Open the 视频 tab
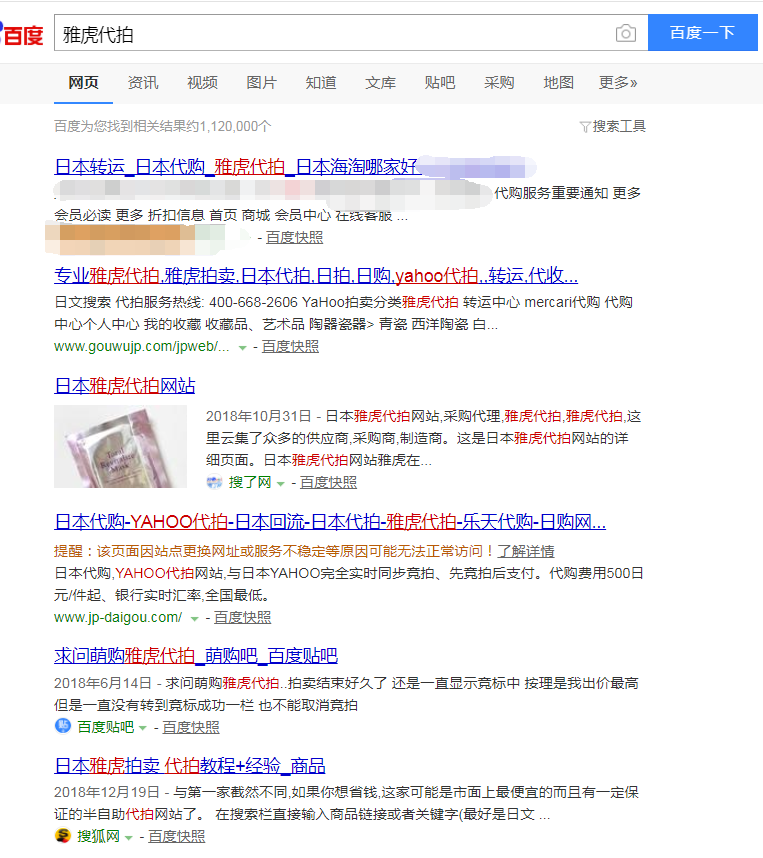The height and width of the screenshot is (858, 763). 202,83
